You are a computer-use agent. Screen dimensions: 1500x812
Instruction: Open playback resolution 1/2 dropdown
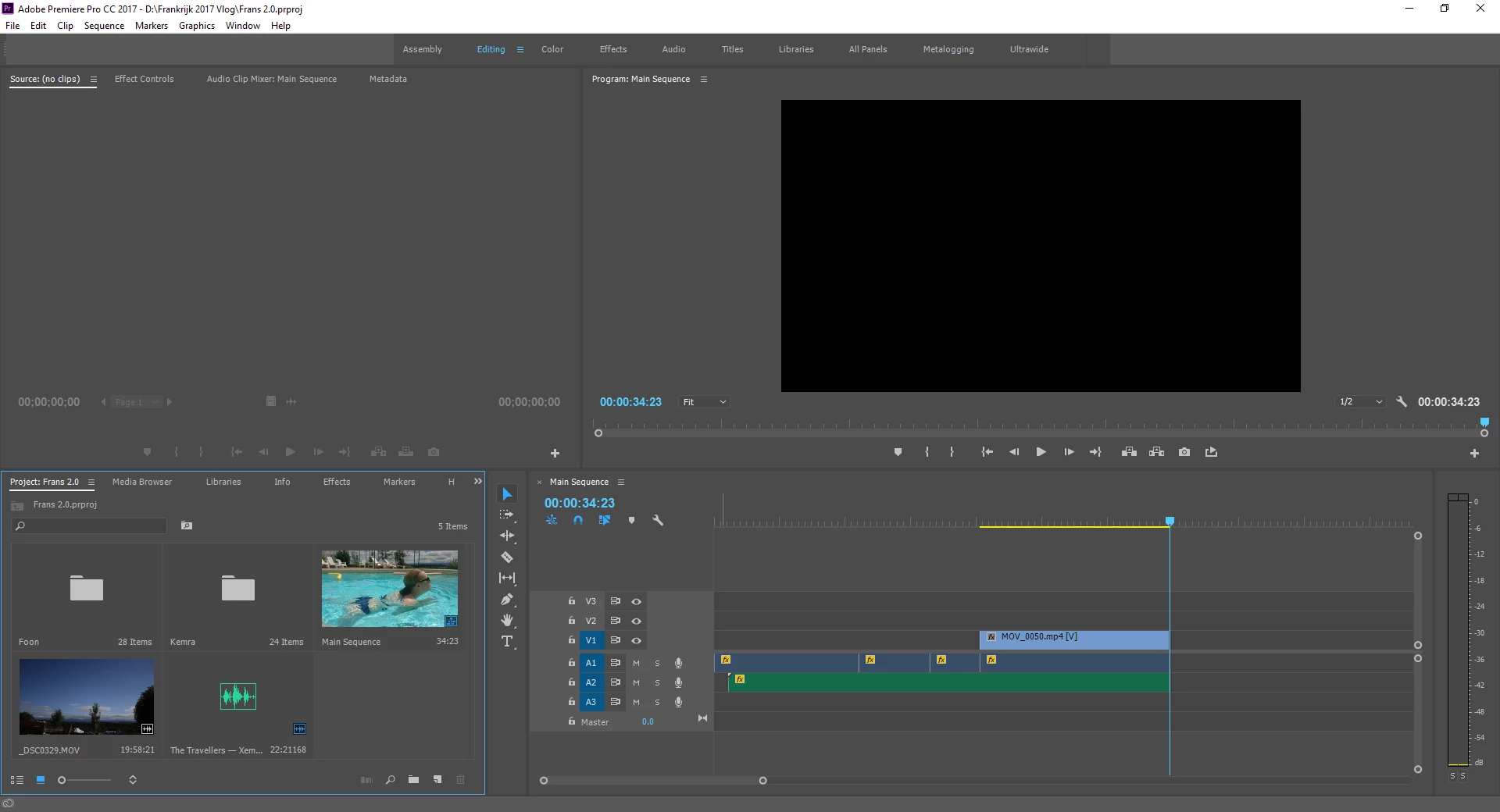click(1361, 402)
